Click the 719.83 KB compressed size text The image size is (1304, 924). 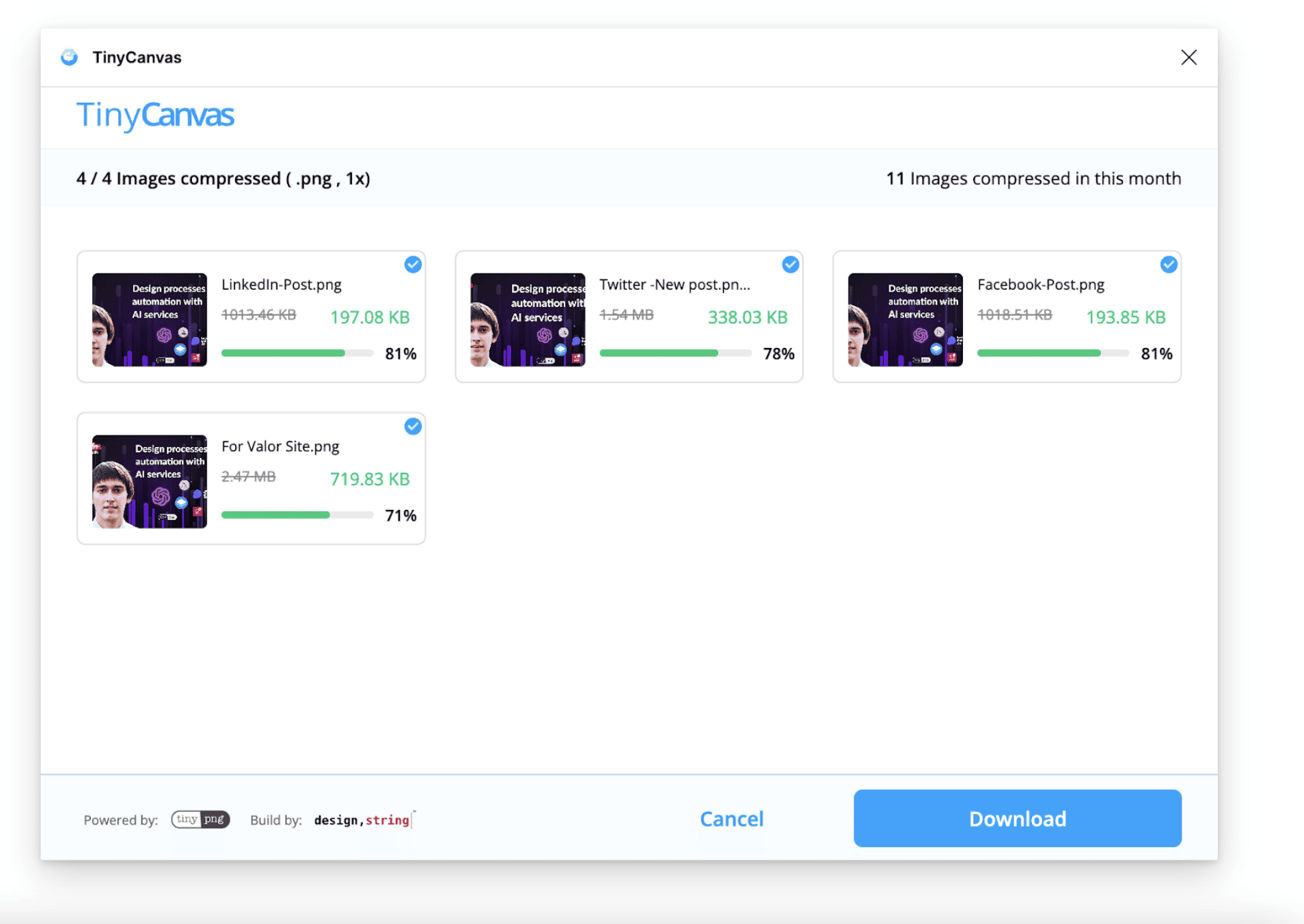(x=370, y=479)
